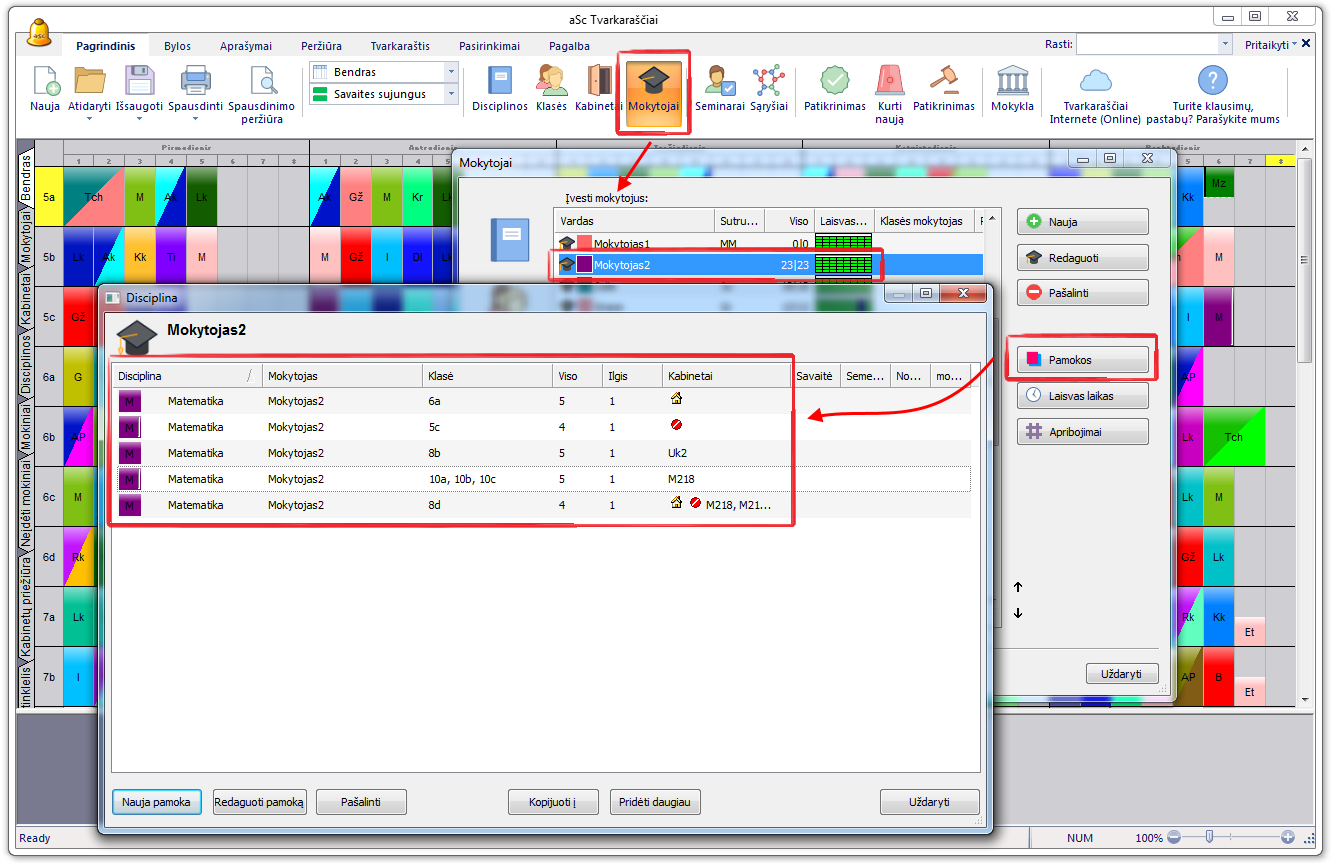Switch to the Tvarkaraštis ribbon tab

400,46
